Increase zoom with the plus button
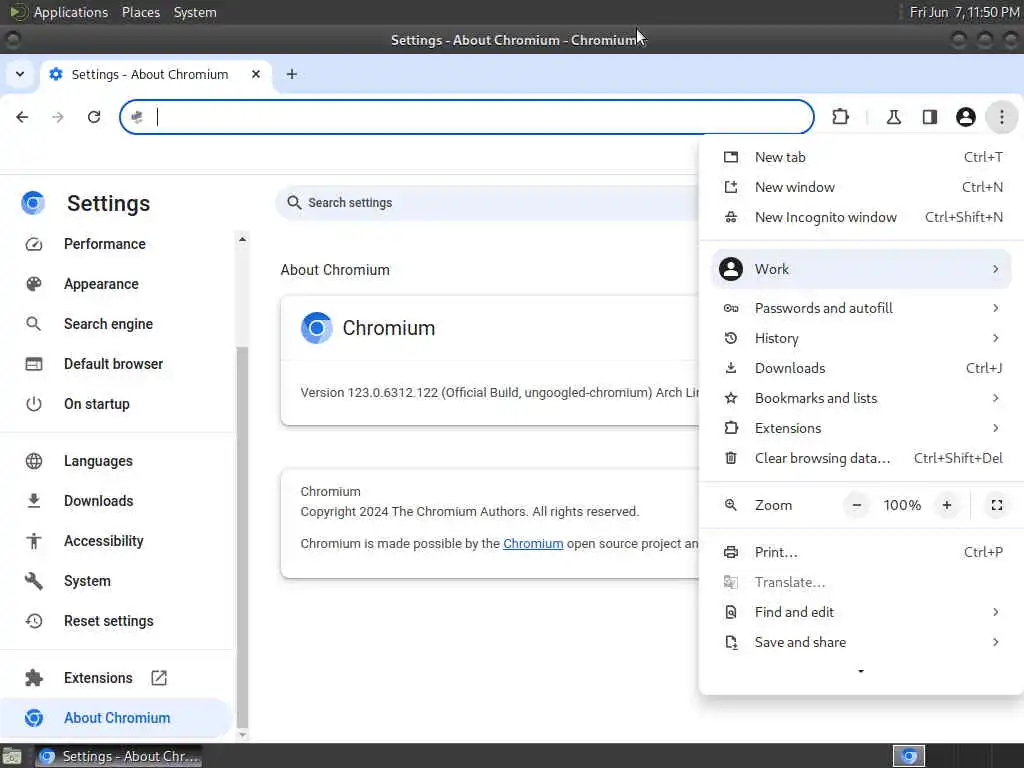 [947, 505]
